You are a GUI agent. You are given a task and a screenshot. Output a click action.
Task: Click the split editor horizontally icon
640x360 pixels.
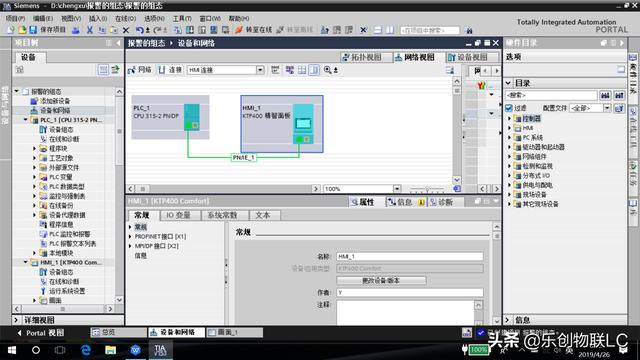coord(378,30)
